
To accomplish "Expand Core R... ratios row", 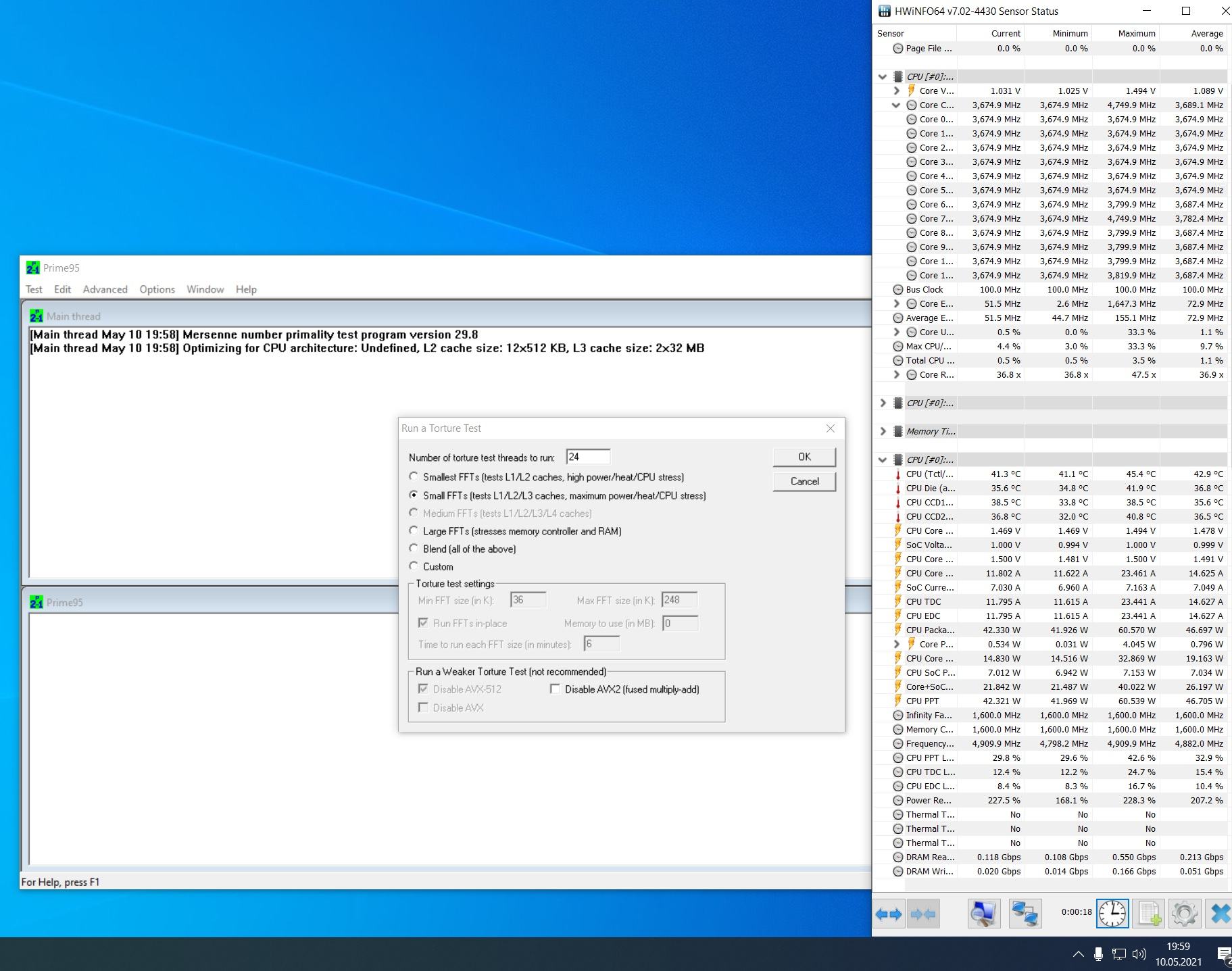I will click(x=896, y=375).
